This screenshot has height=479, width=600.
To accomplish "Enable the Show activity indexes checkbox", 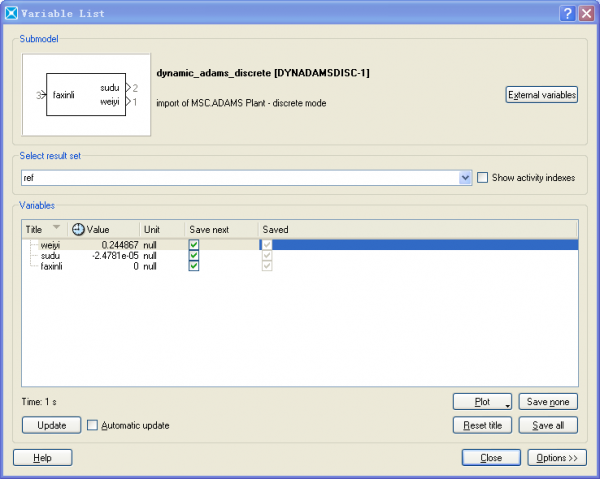I will (x=483, y=177).
